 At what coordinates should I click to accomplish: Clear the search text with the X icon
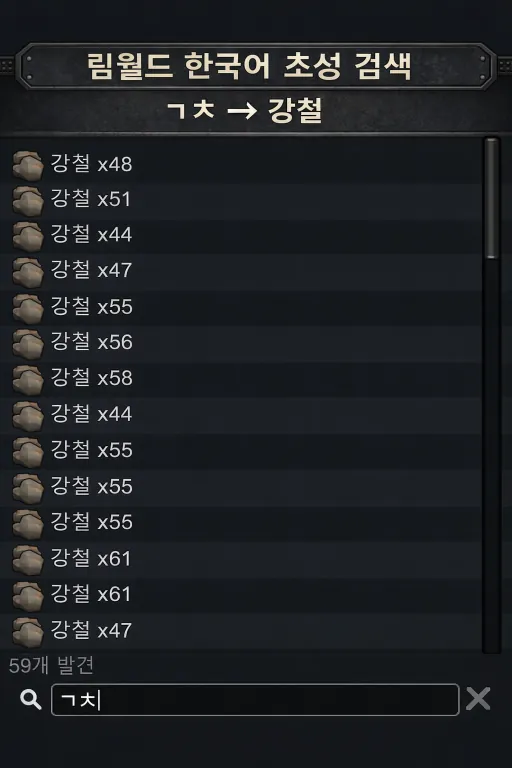478,698
